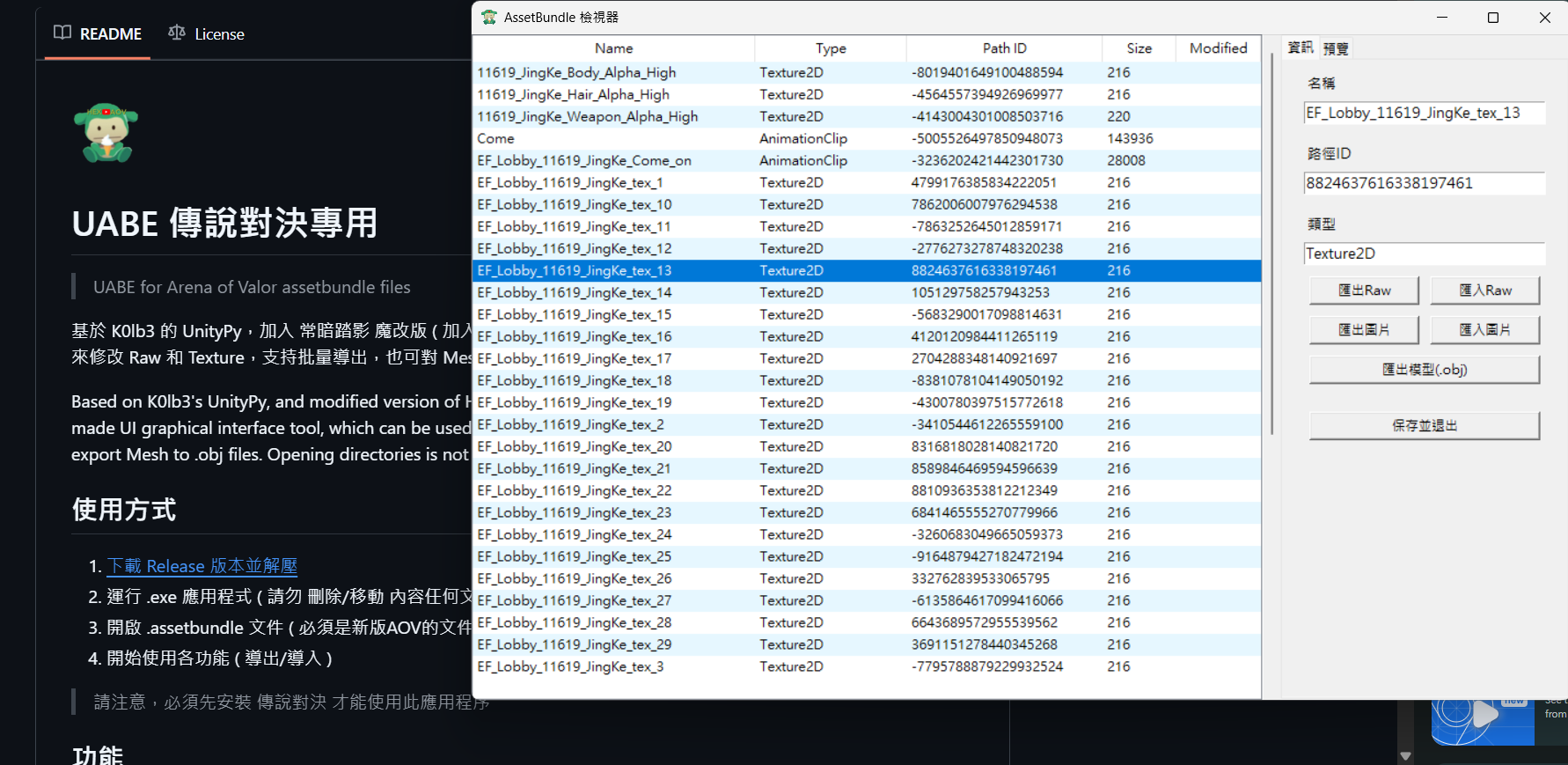
Task: Switch to the 預覽 tab
Action: pyautogui.click(x=1336, y=48)
